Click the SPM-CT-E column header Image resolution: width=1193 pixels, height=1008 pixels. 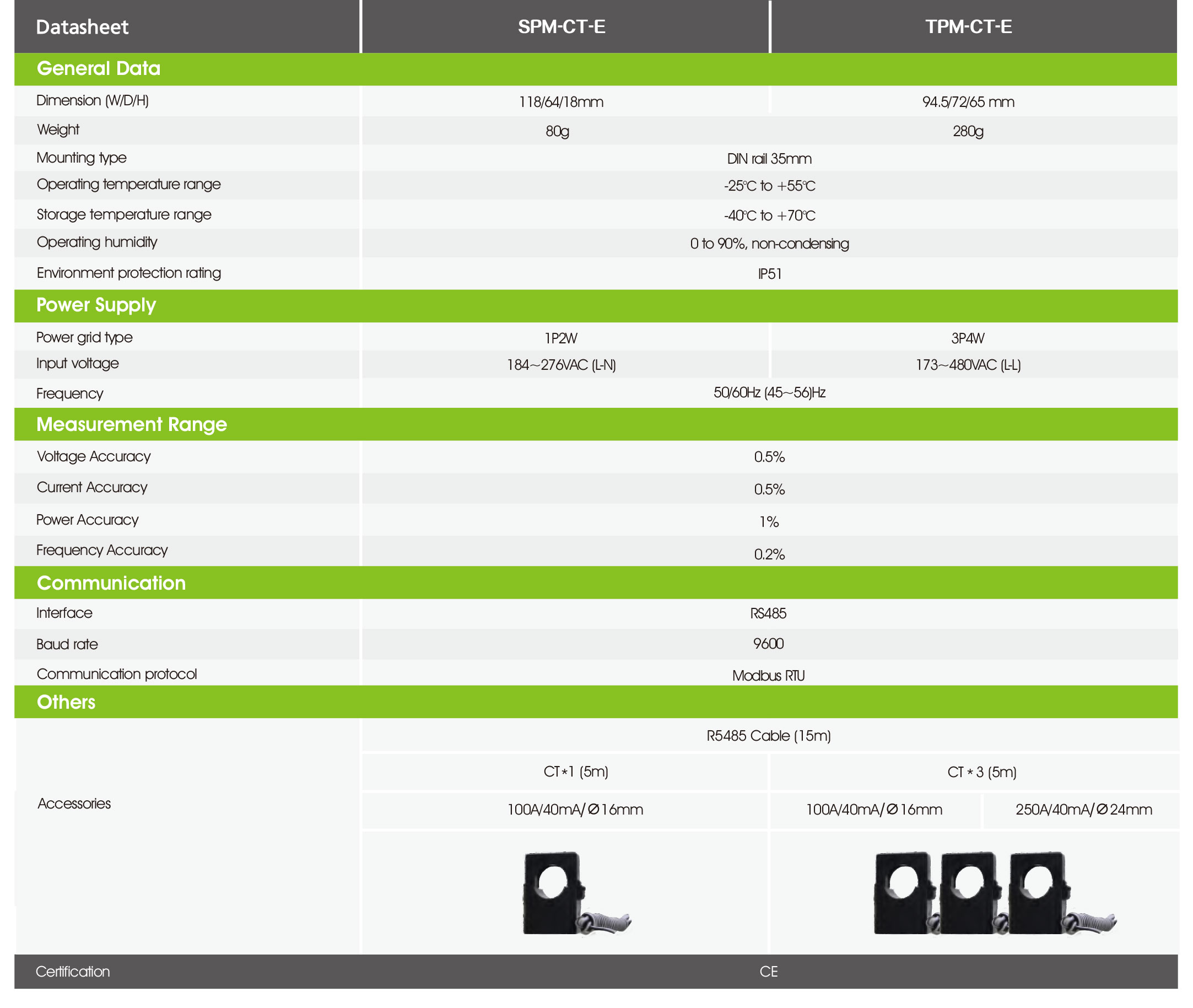point(562,26)
